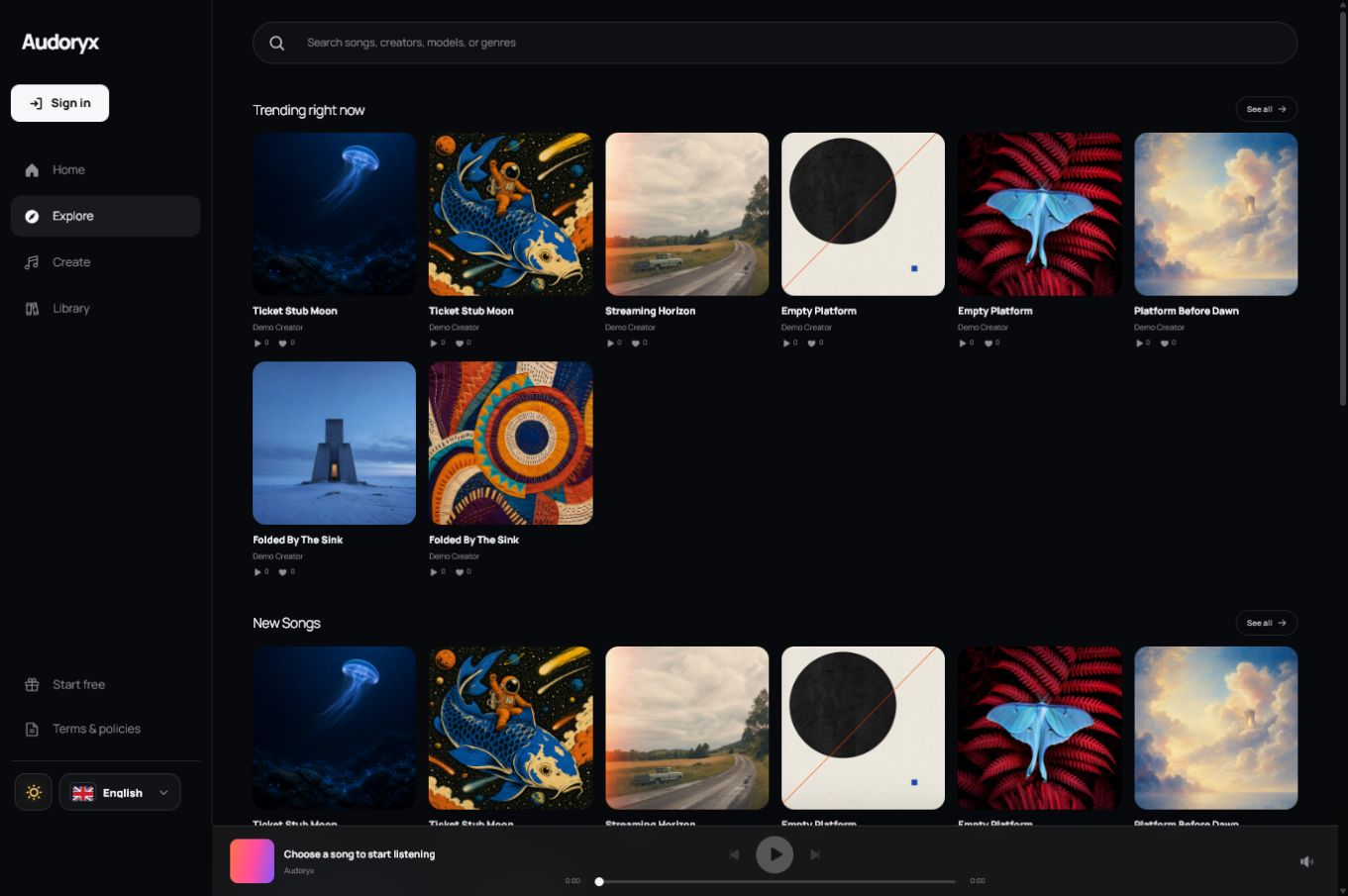Open the English language dropdown

point(120,792)
